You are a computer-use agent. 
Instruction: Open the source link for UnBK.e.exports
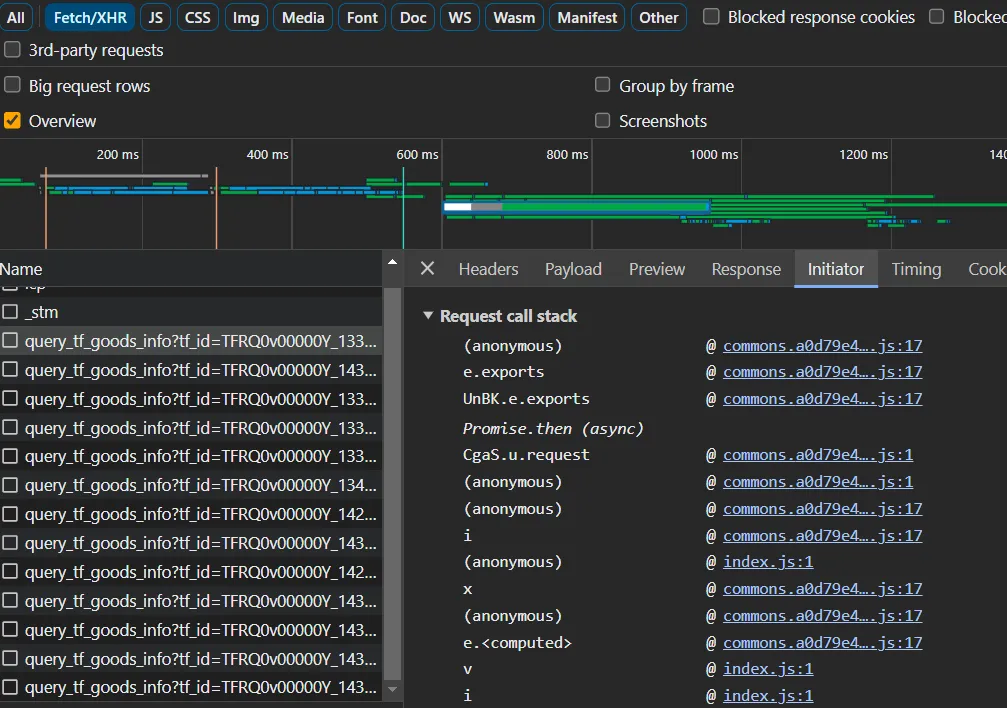tap(823, 399)
